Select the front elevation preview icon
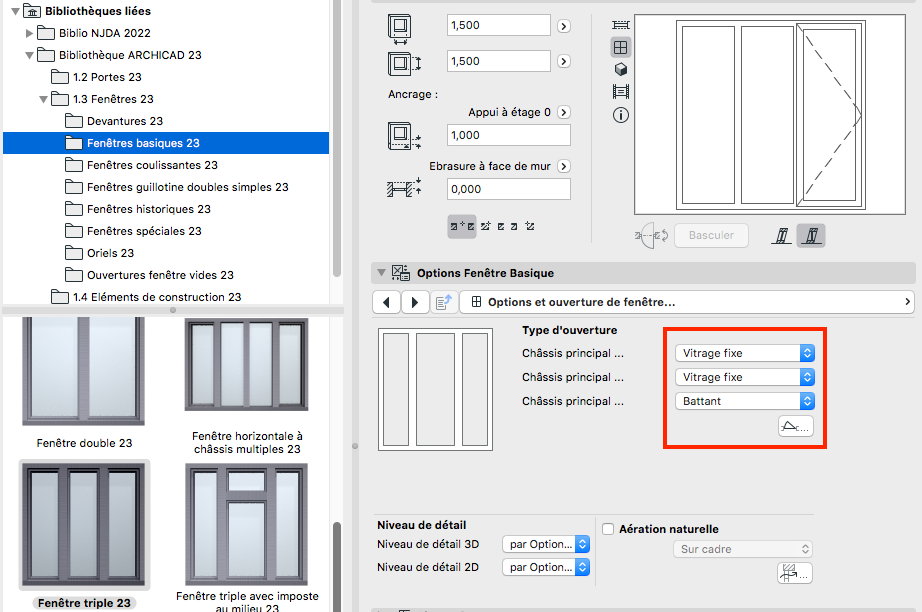The width and height of the screenshot is (922, 612). click(620, 48)
